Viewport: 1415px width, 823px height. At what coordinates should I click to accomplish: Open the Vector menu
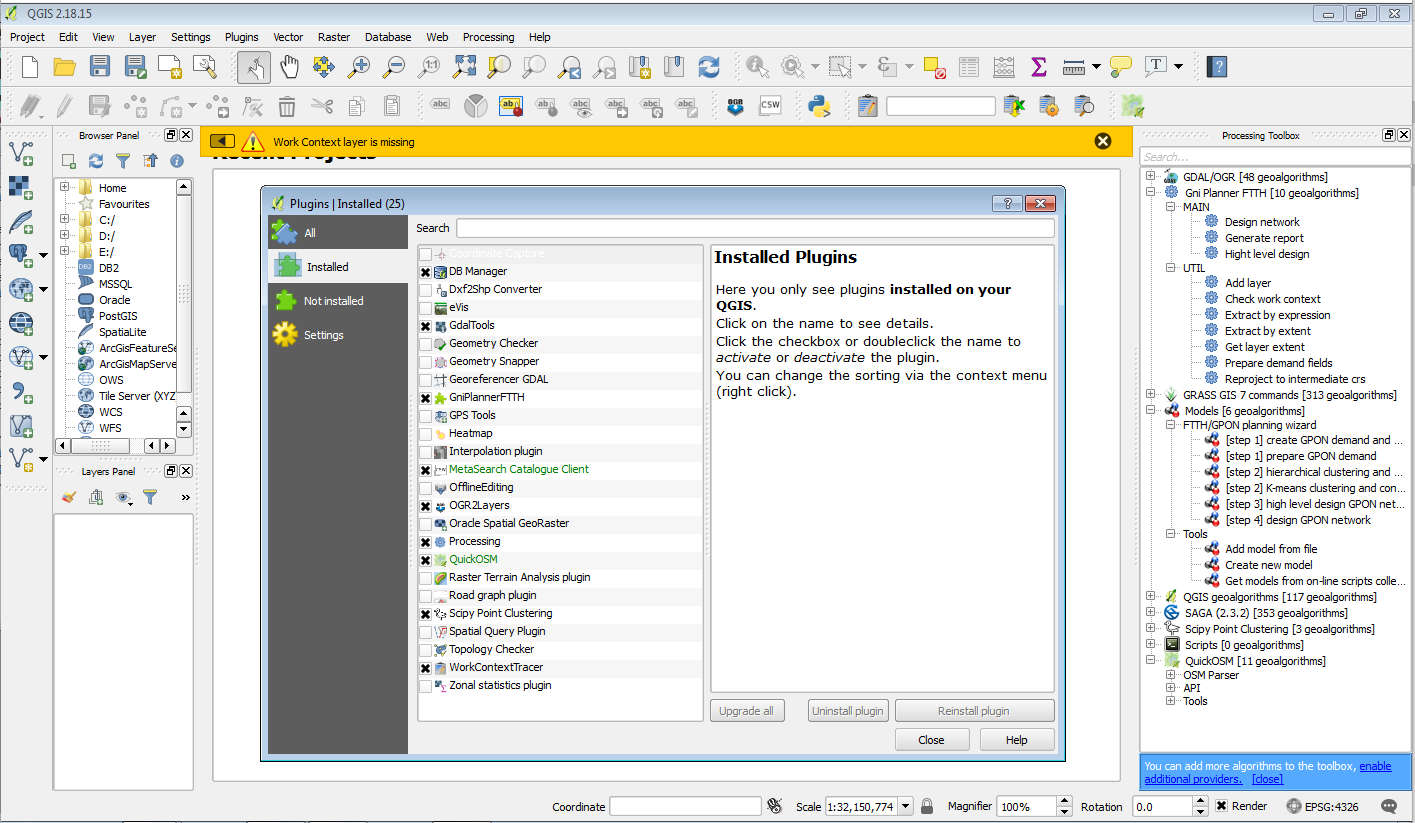click(x=288, y=37)
